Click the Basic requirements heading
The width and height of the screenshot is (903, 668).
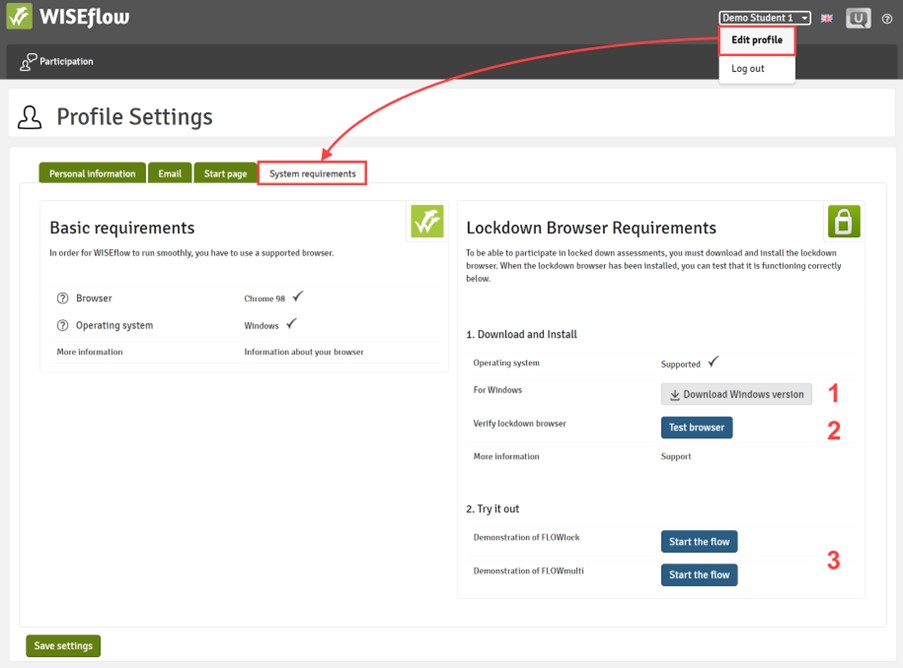[x=122, y=228]
